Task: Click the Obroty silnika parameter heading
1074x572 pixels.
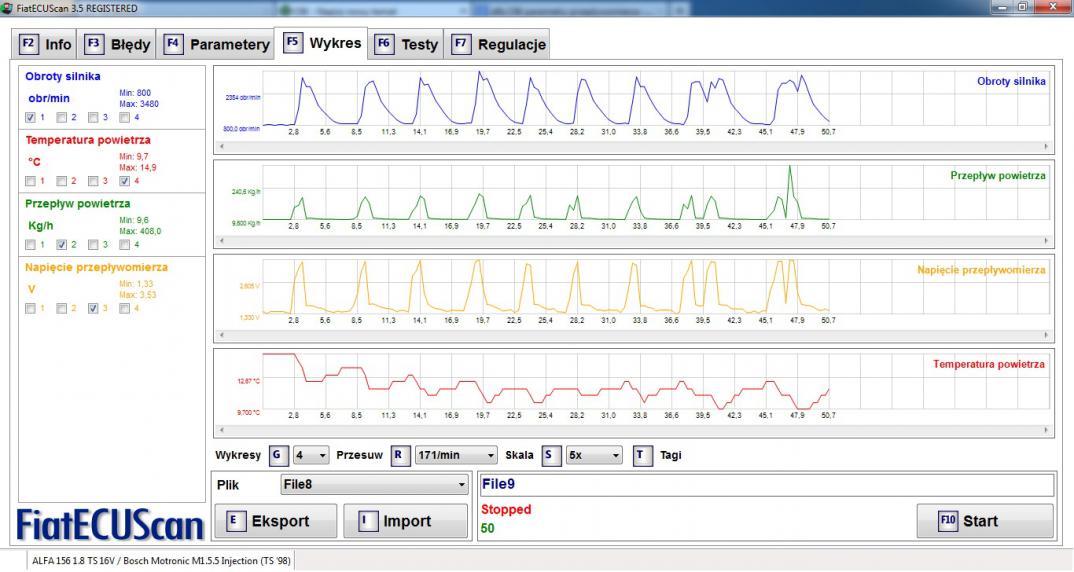Action: [63, 76]
